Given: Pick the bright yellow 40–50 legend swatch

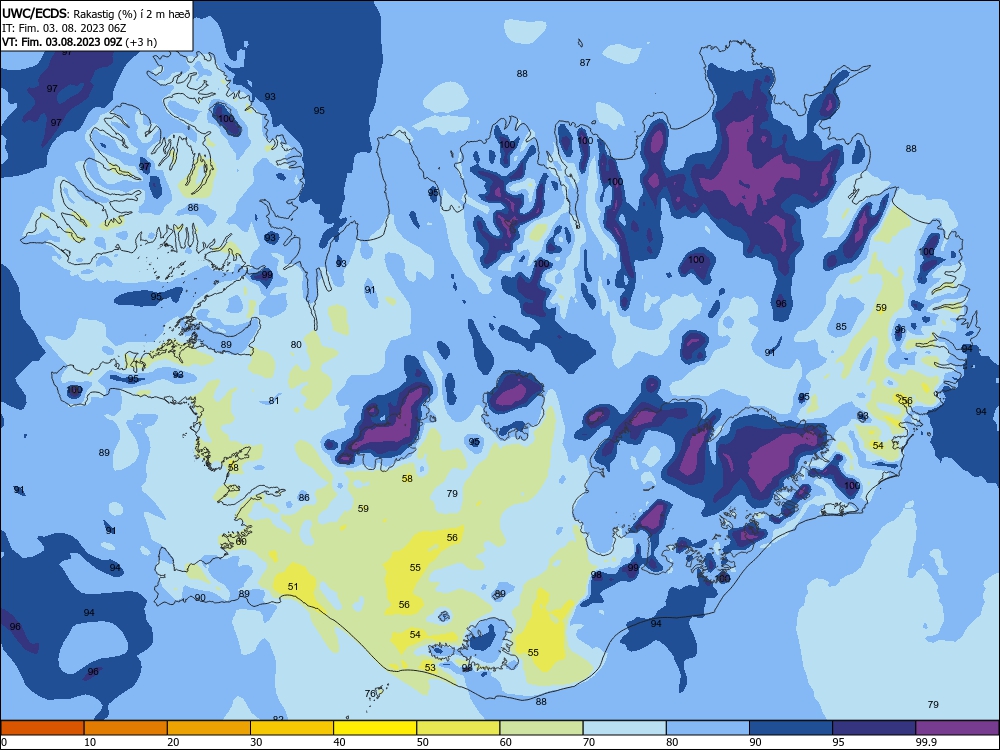Looking at the screenshot, I should [375, 728].
